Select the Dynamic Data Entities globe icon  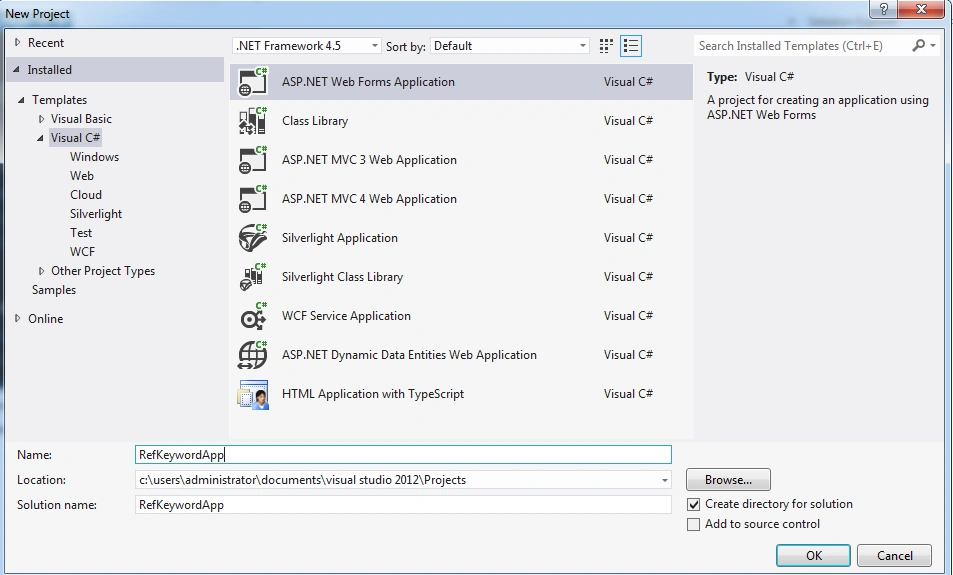[x=252, y=354]
